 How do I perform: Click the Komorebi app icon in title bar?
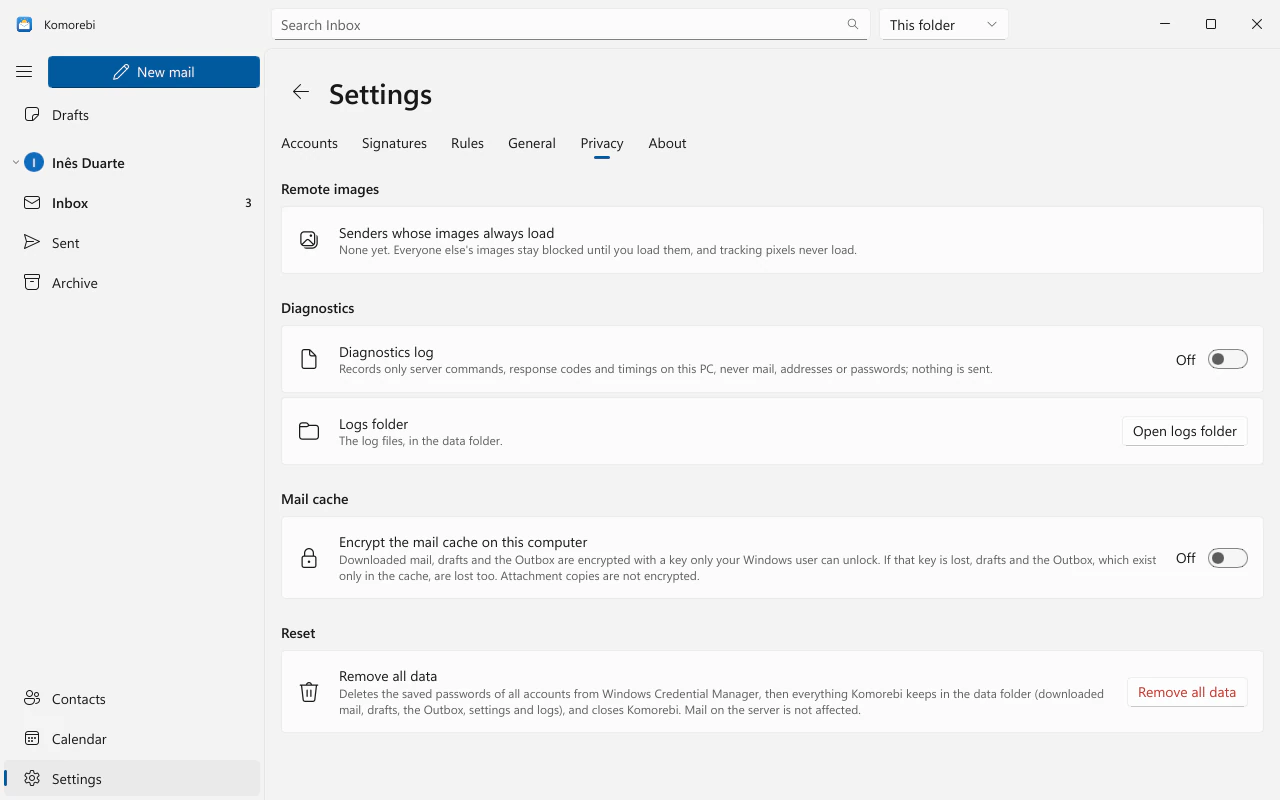click(24, 24)
